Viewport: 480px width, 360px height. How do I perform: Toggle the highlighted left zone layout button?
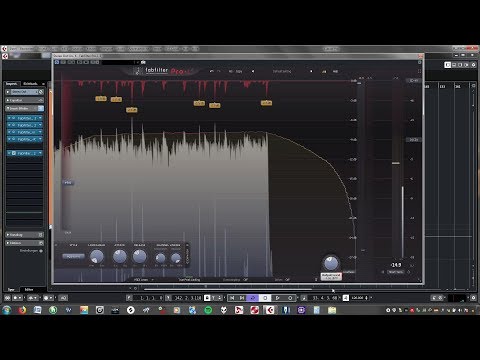pos(448,65)
